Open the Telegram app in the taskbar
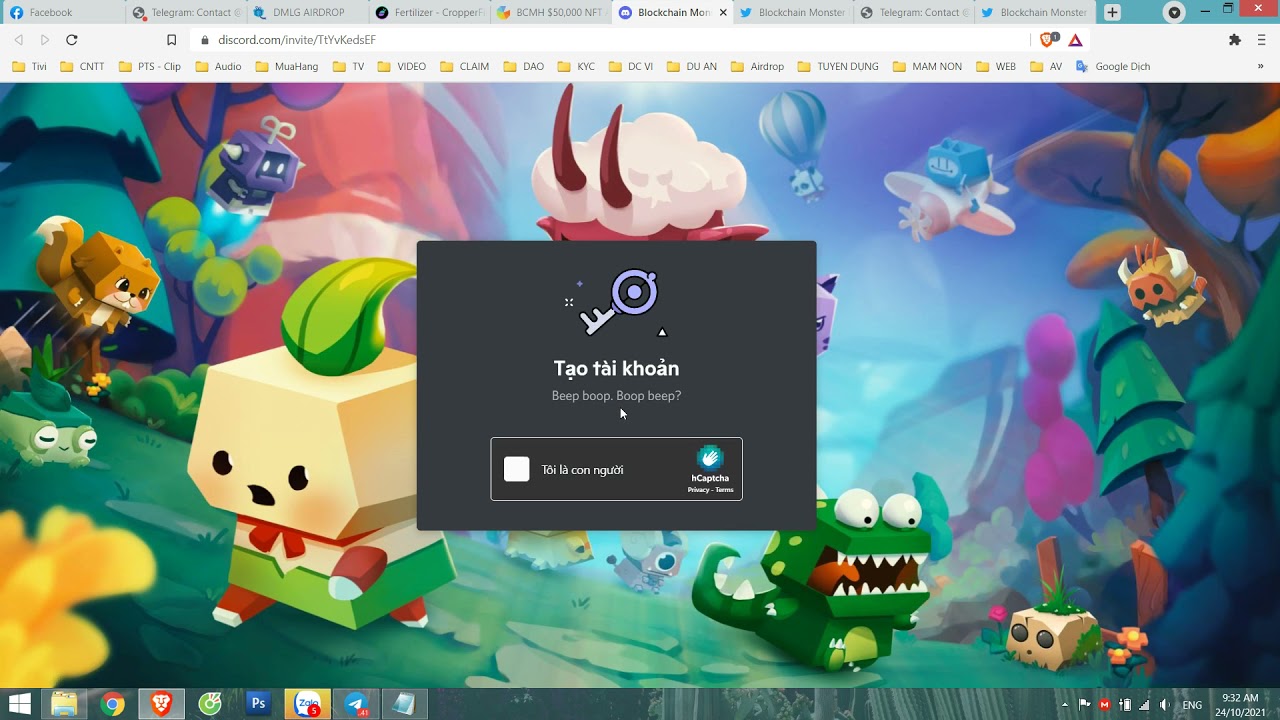Viewport: 1280px width, 720px height. click(x=355, y=704)
